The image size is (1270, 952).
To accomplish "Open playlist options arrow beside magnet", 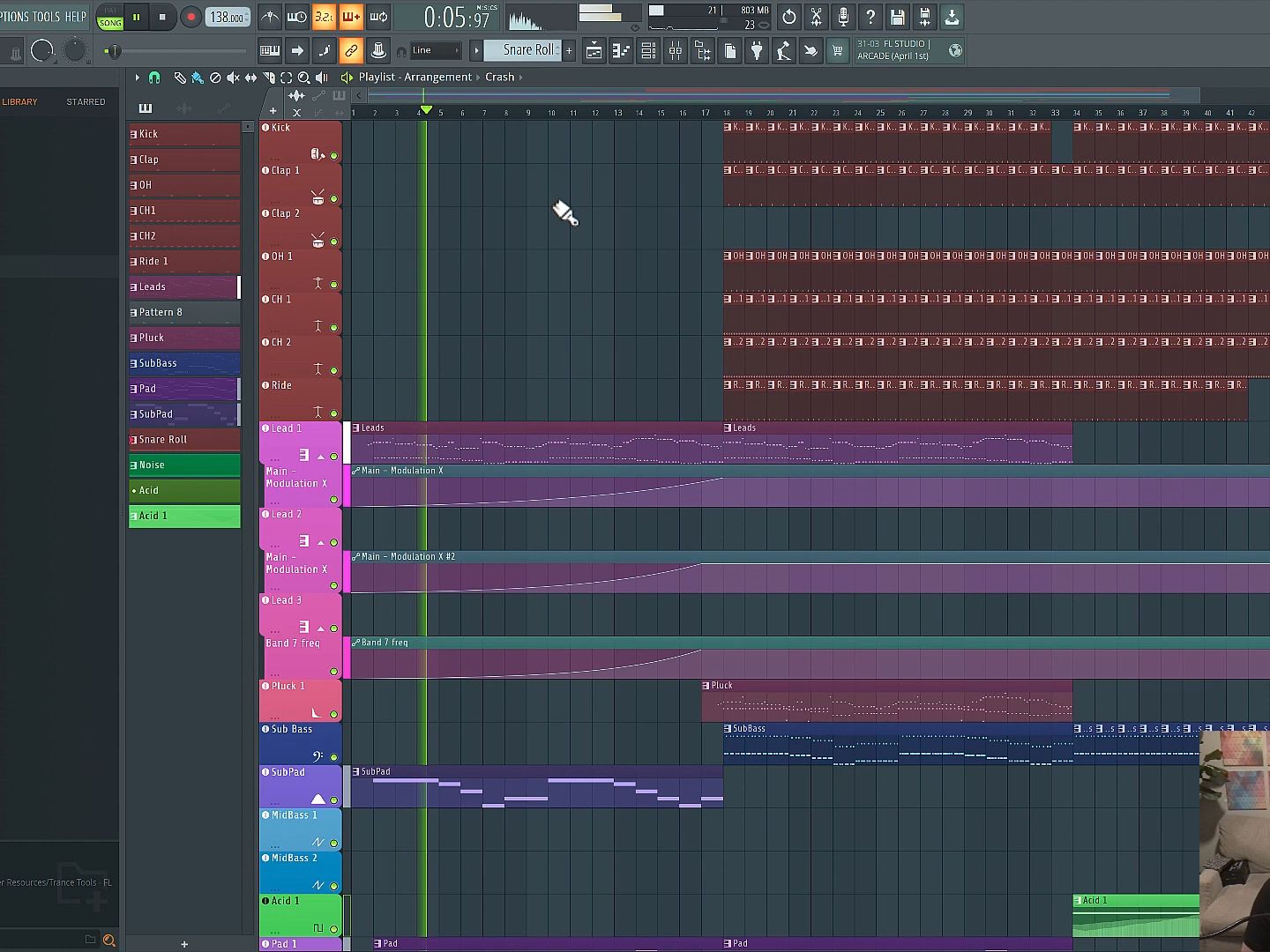I will click(137, 78).
